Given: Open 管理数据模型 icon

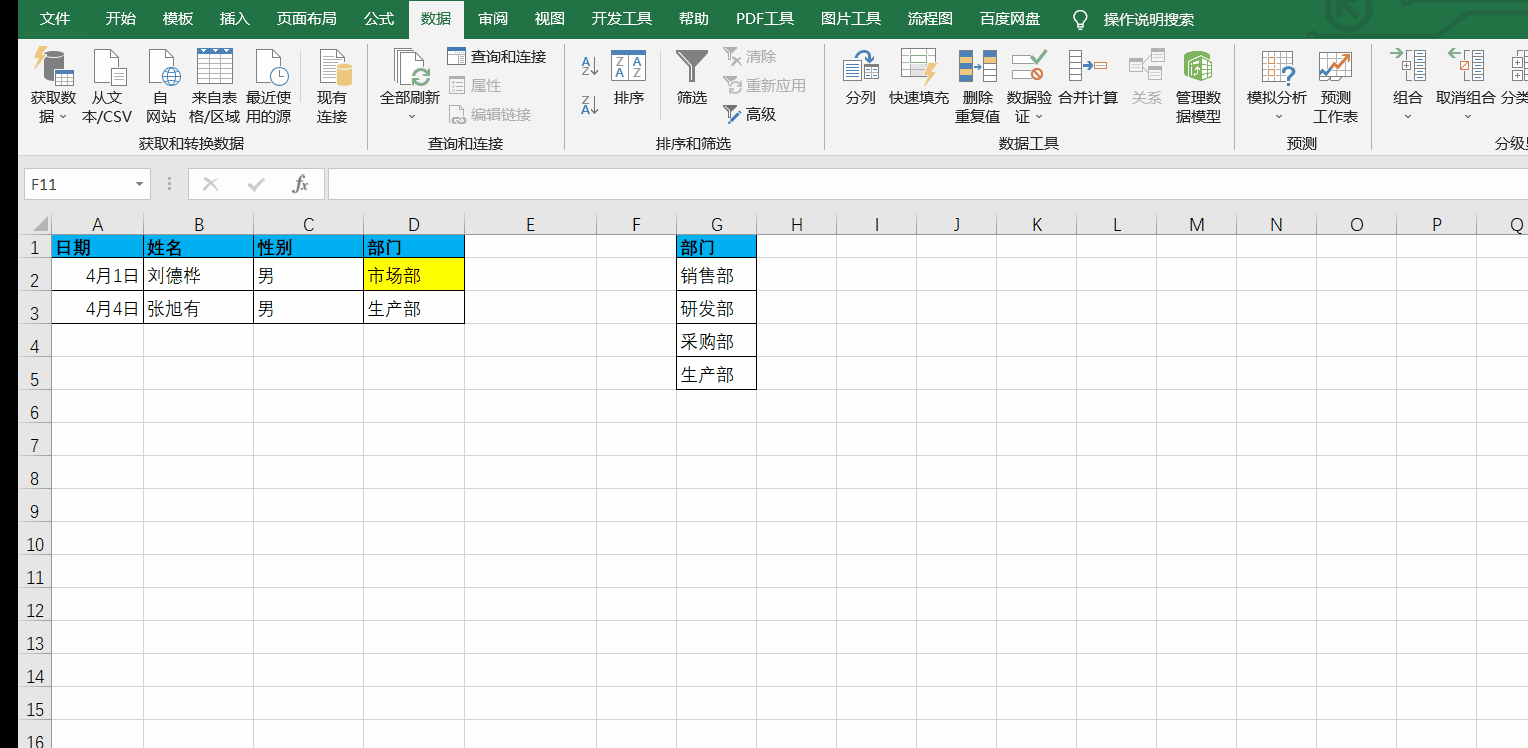Looking at the screenshot, I should 1197,68.
